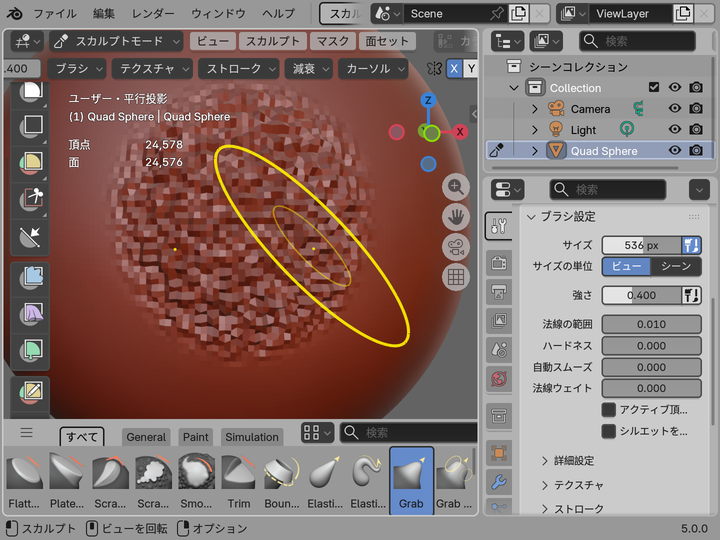Toggle Collection exclude checkbox

pos(654,87)
